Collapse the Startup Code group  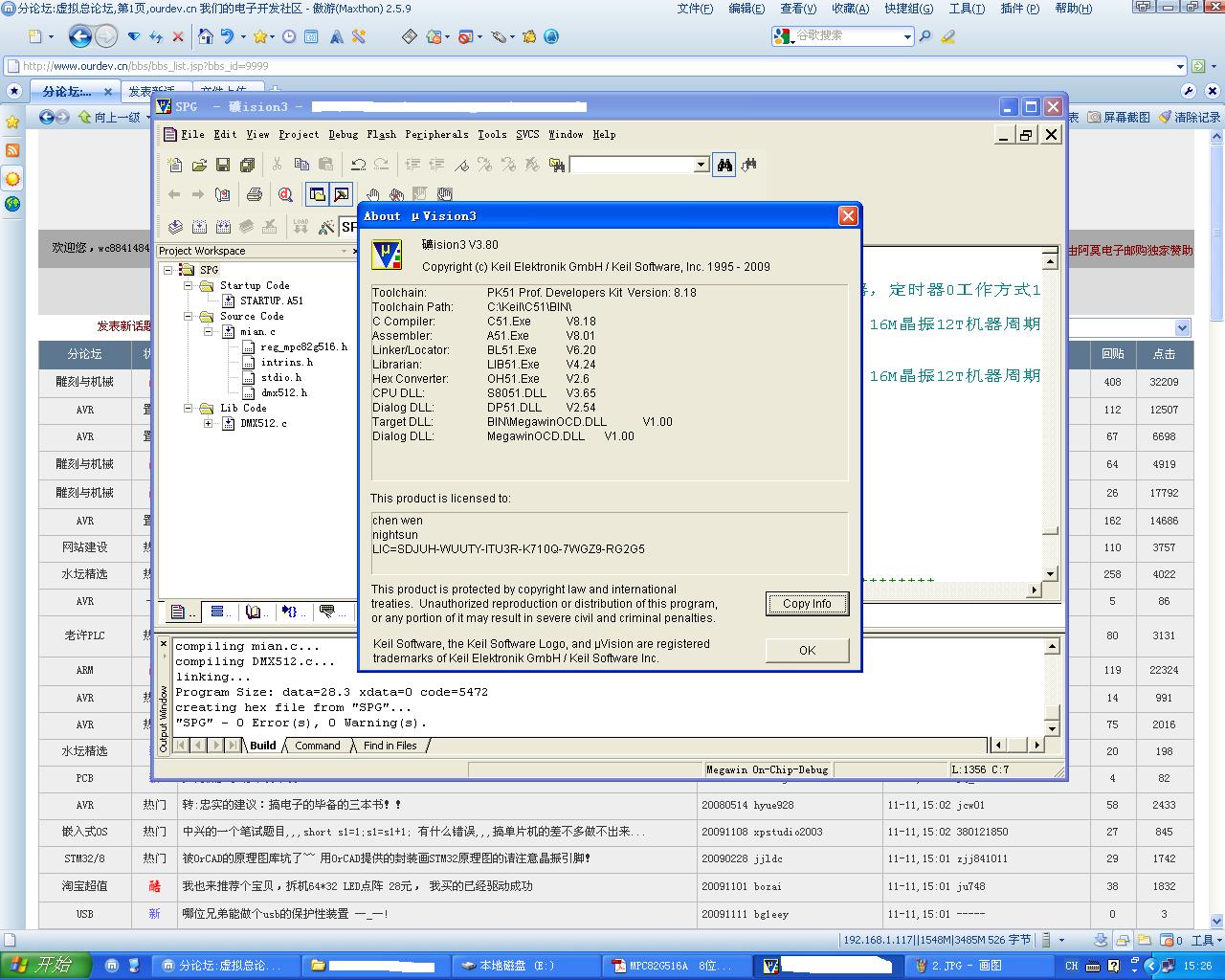click(x=189, y=285)
